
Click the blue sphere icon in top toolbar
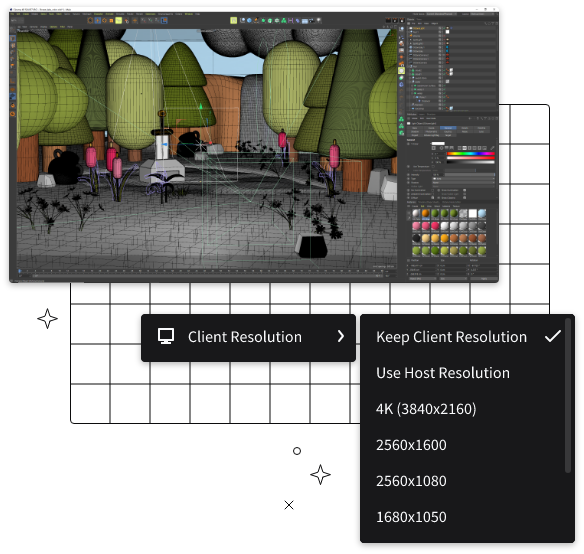tap(249, 20)
